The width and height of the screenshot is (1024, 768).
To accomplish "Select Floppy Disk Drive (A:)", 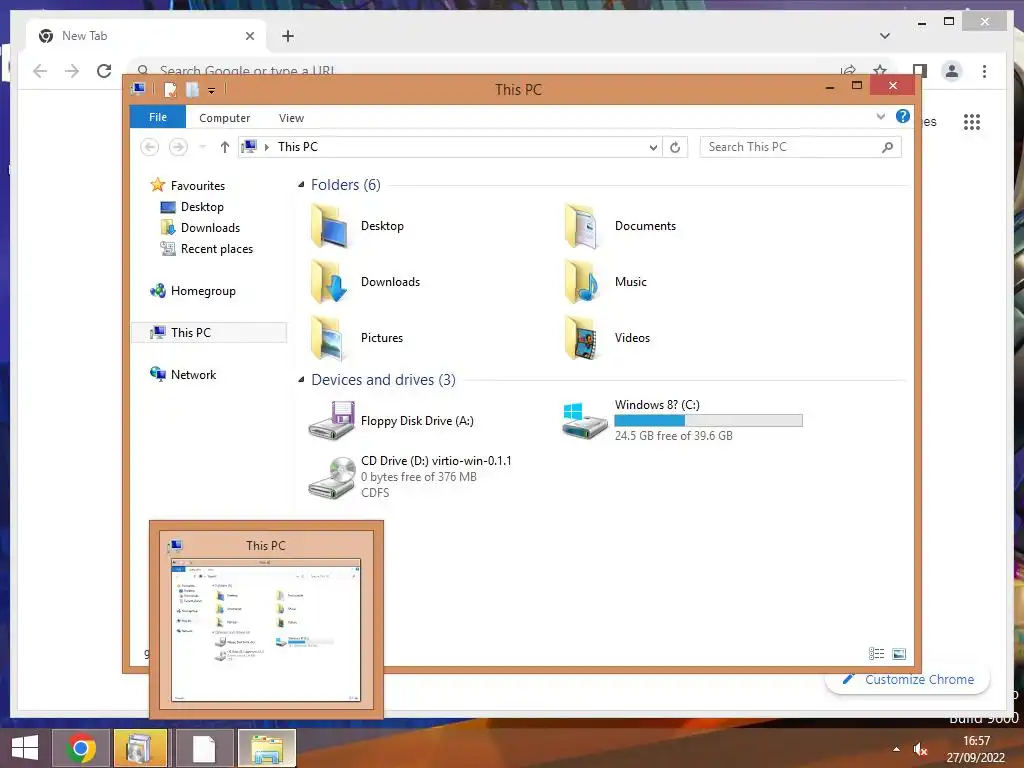I will click(x=391, y=421).
